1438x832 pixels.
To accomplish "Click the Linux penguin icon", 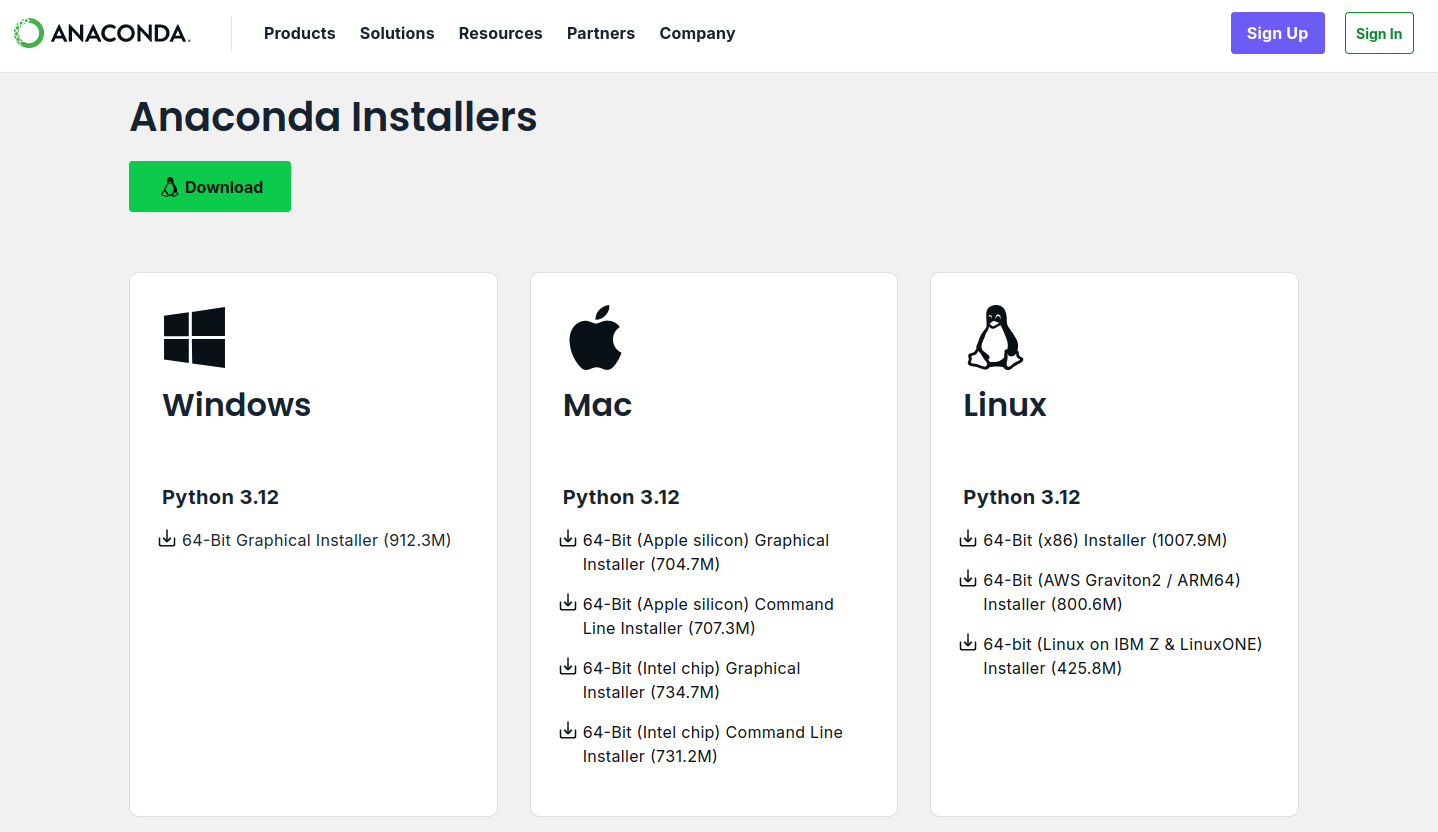I will coord(995,338).
